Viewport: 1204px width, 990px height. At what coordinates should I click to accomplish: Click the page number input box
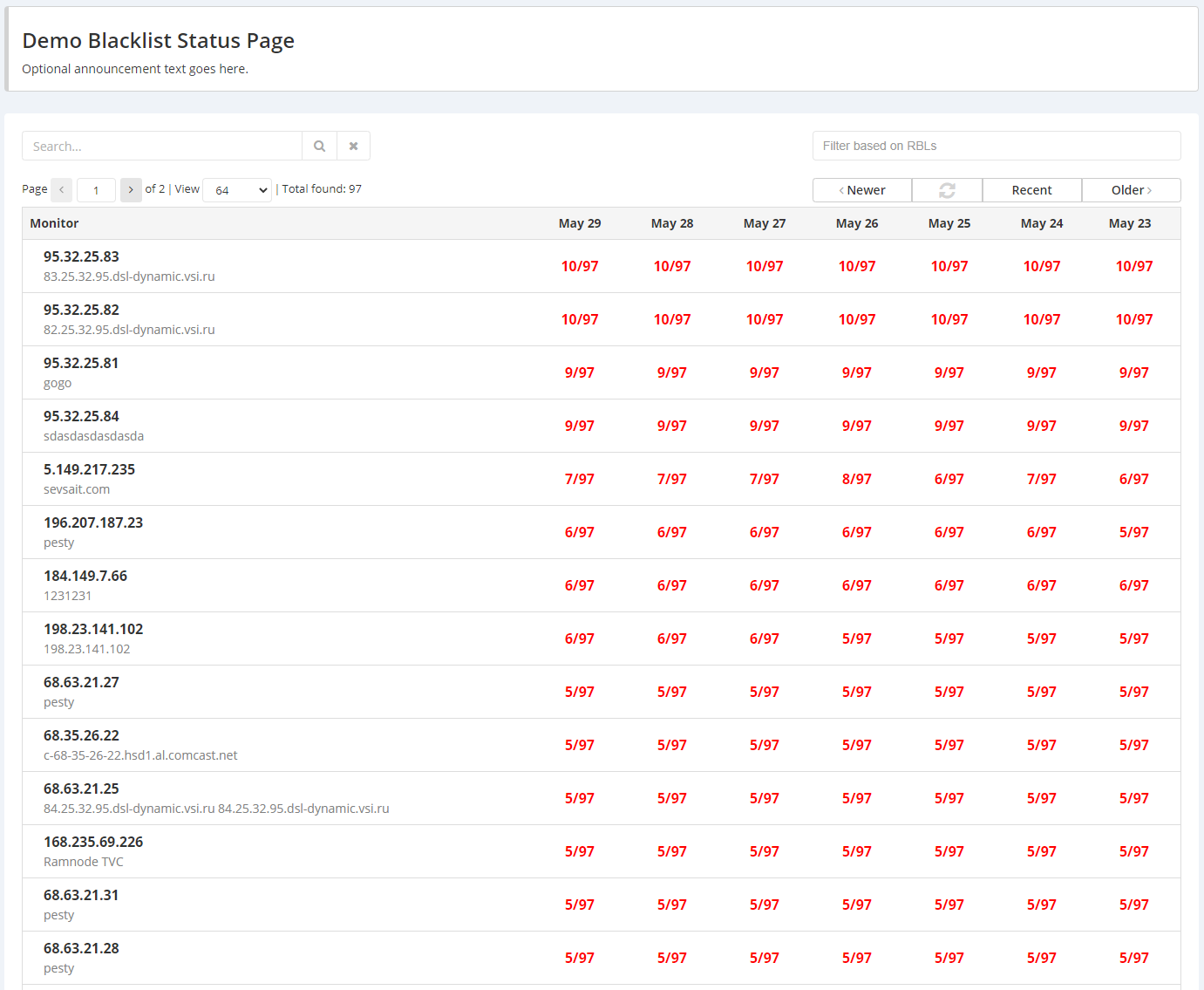(96, 190)
